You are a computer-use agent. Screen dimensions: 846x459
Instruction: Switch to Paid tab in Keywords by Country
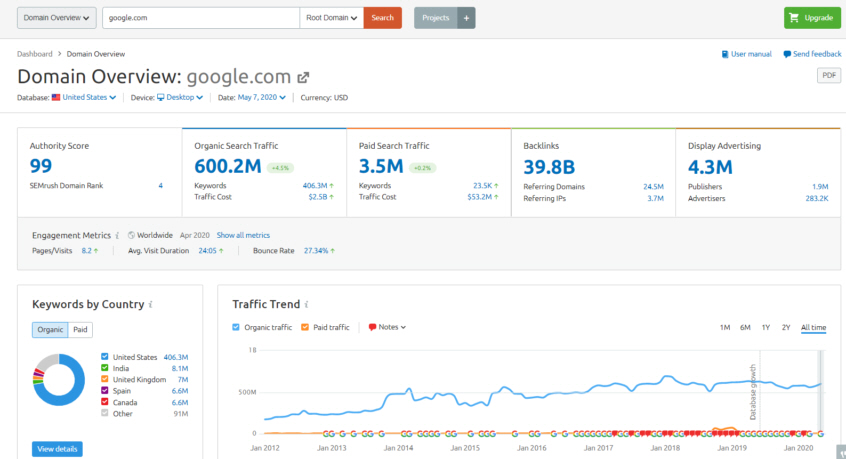pyautogui.click(x=80, y=329)
